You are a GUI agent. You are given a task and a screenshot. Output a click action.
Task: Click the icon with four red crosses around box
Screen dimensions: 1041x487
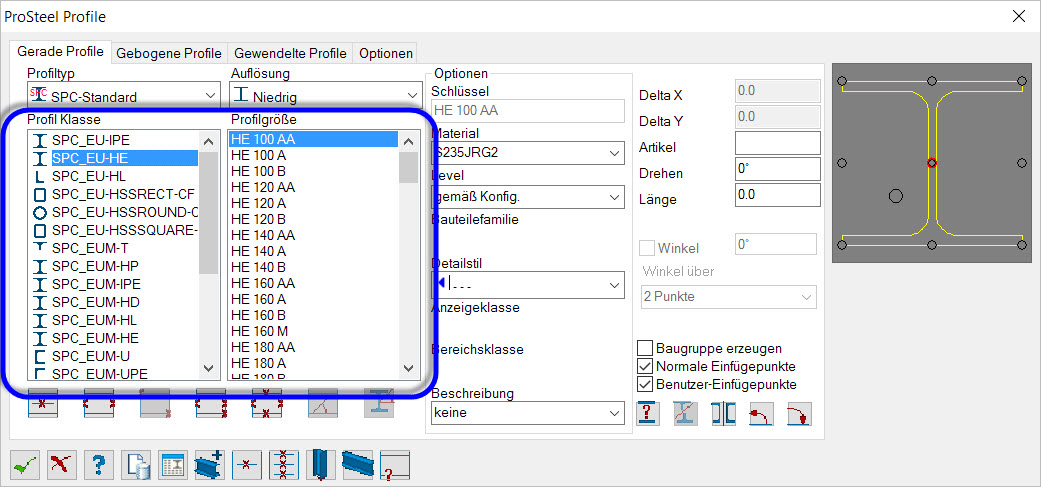[267, 404]
